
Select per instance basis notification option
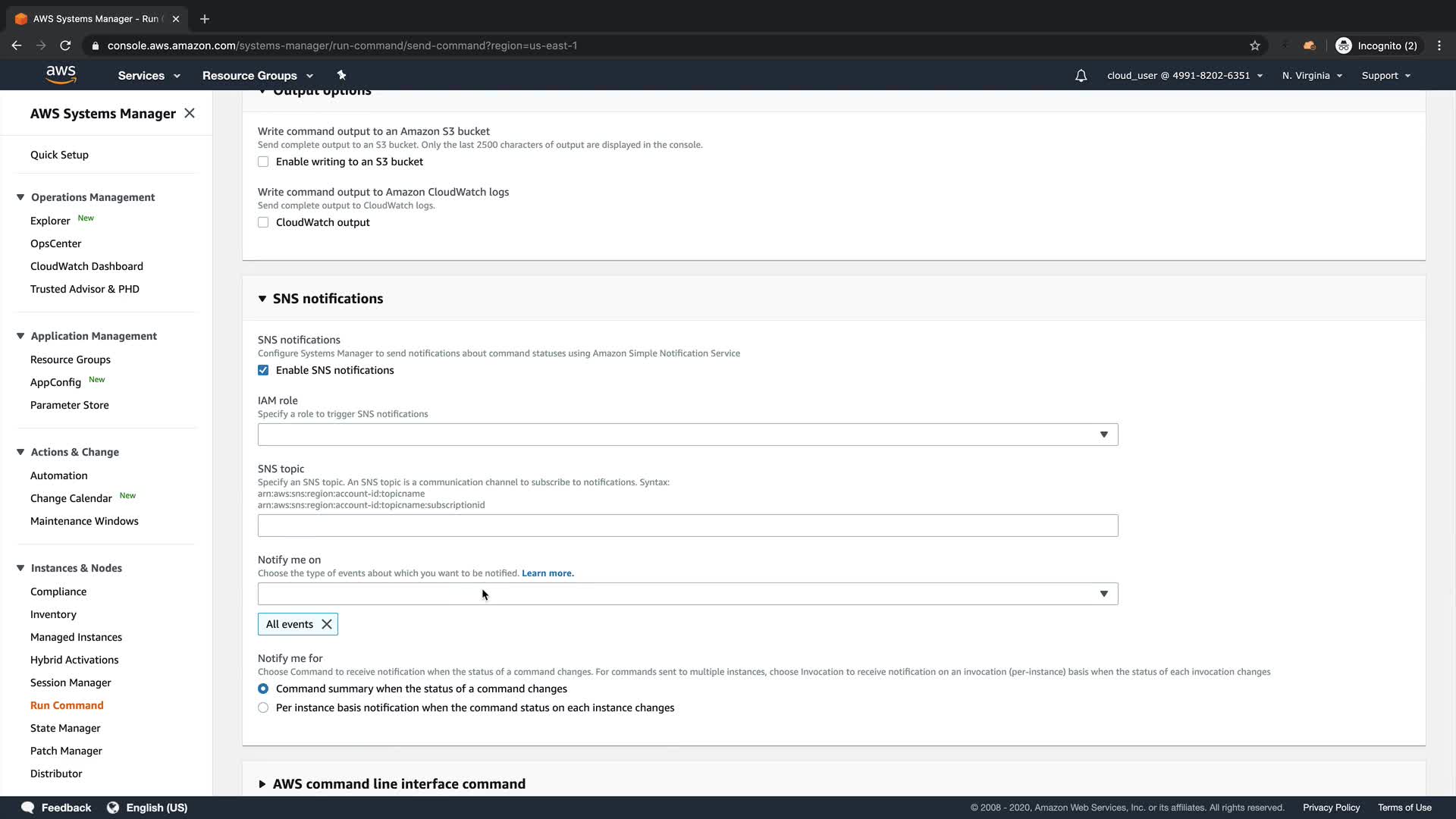(x=263, y=708)
